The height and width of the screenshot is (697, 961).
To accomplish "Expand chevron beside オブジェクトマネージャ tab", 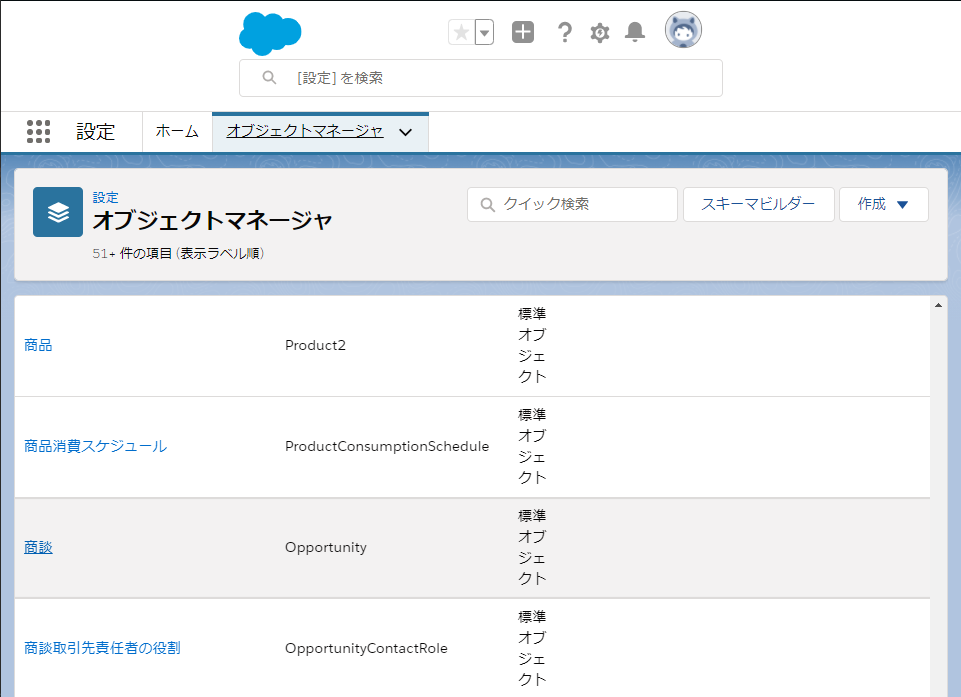I will coord(406,132).
